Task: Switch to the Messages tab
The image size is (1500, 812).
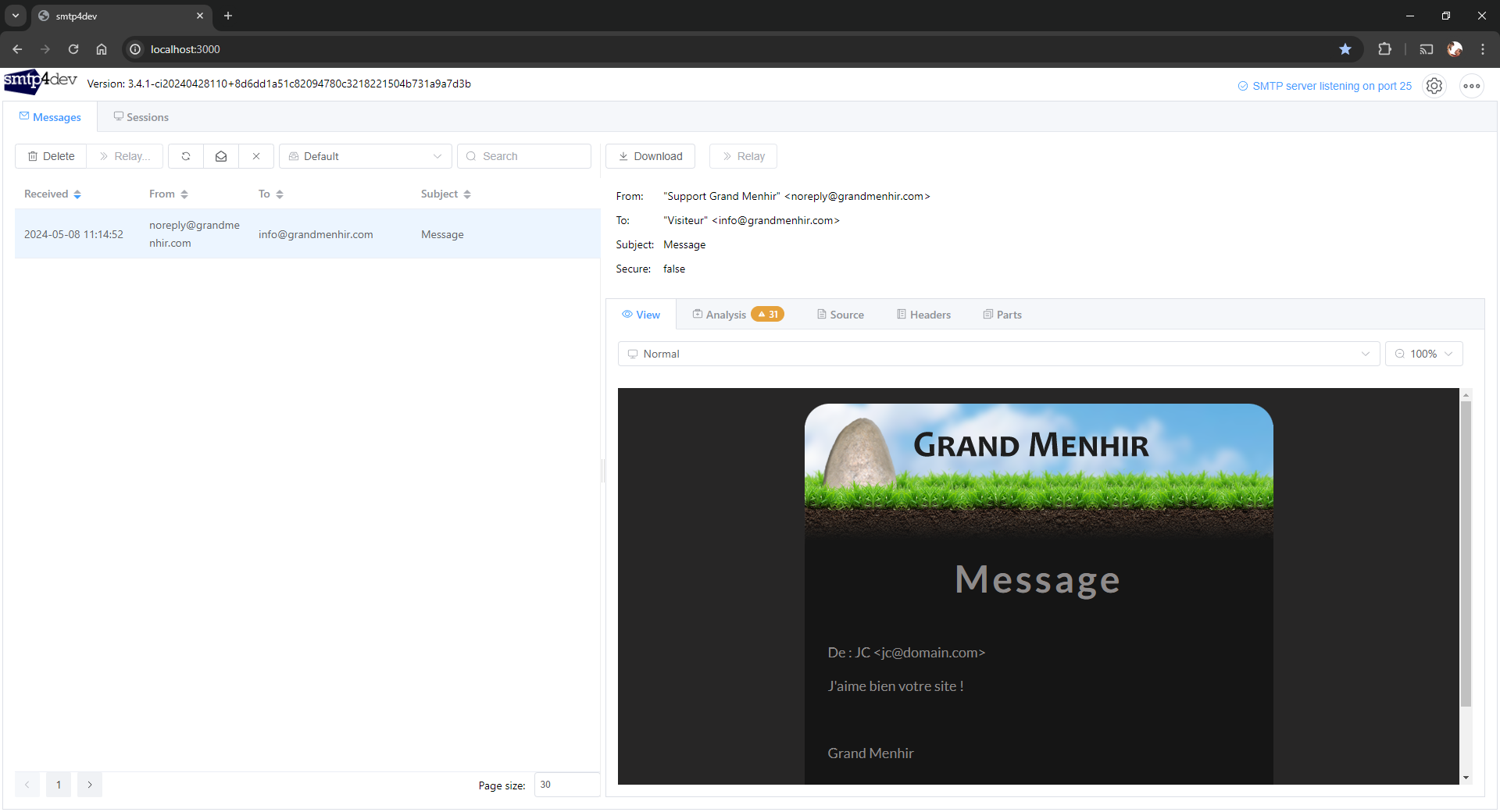Action: (50, 117)
